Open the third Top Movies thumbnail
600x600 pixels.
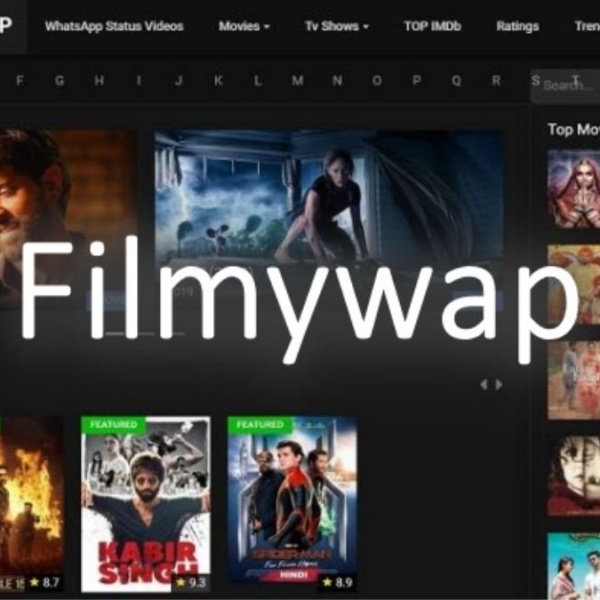tap(574, 380)
